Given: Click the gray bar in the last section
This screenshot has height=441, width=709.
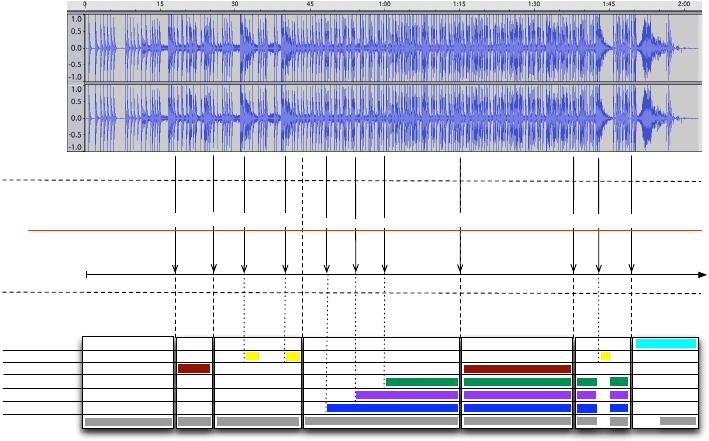Looking at the screenshot, I should click(x=677, y=421).
